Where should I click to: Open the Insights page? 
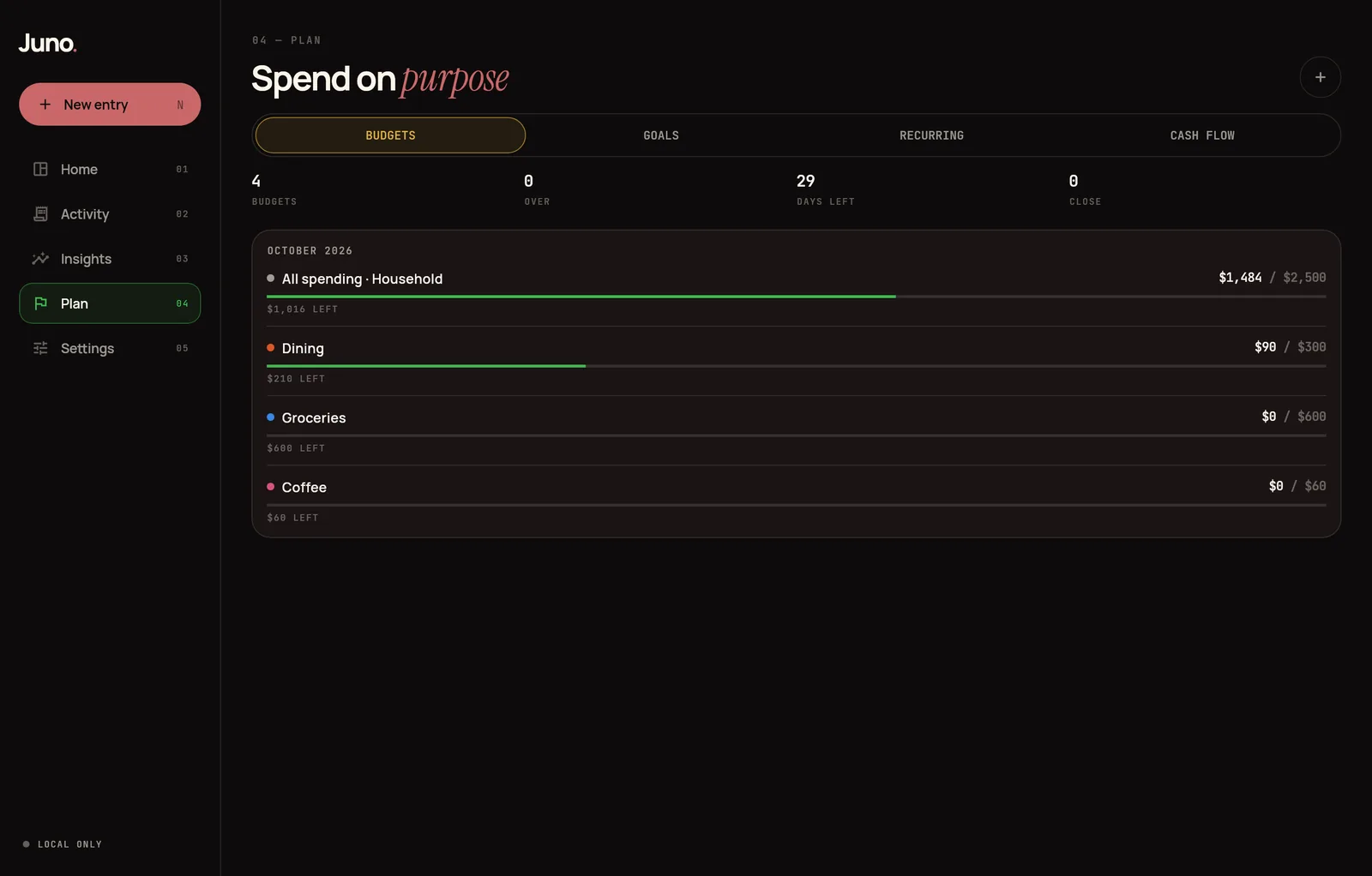(110, 258)
